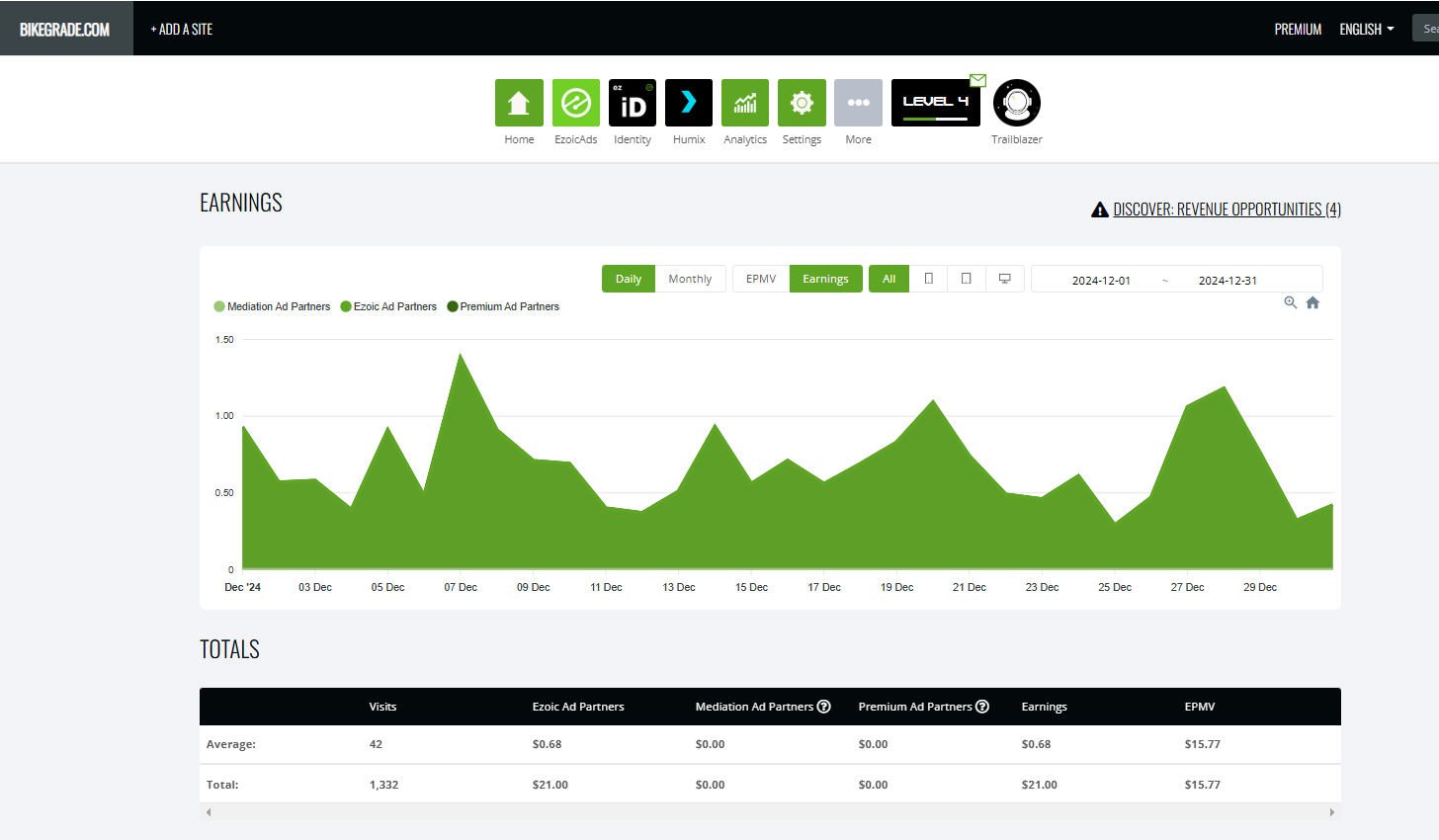Reset chart with the home icon
This screenshot has width=1439, height=840.
pyautogui.click(x=1312, y=302)
